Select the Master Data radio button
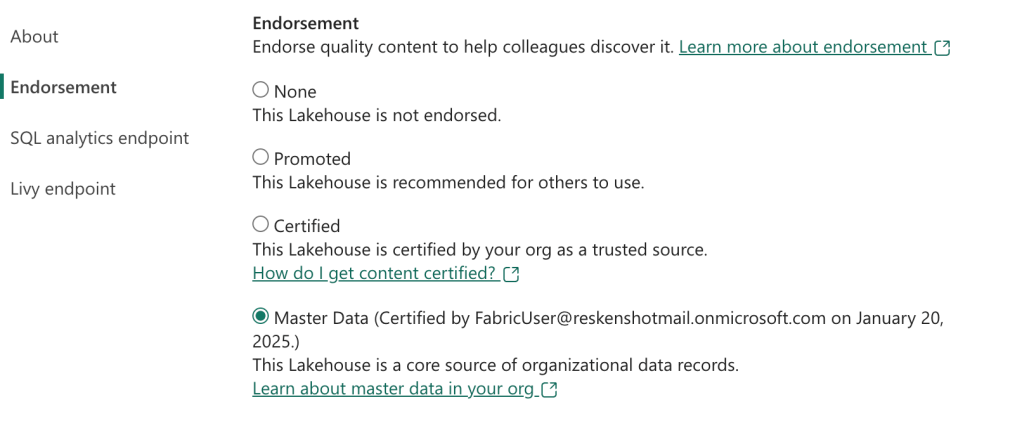The width and height of the screenshot is (1022, 421). [261, 316]
